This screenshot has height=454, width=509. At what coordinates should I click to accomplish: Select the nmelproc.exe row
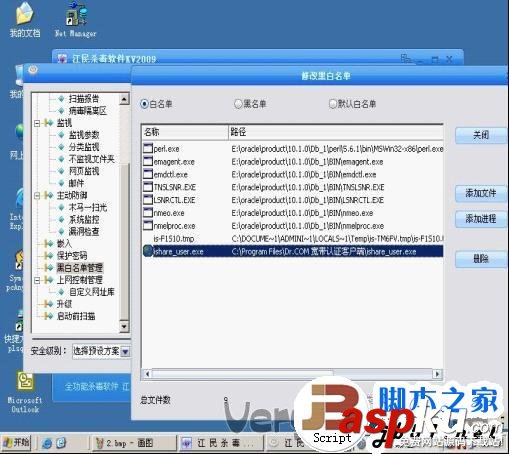click(x=293, y=226)
